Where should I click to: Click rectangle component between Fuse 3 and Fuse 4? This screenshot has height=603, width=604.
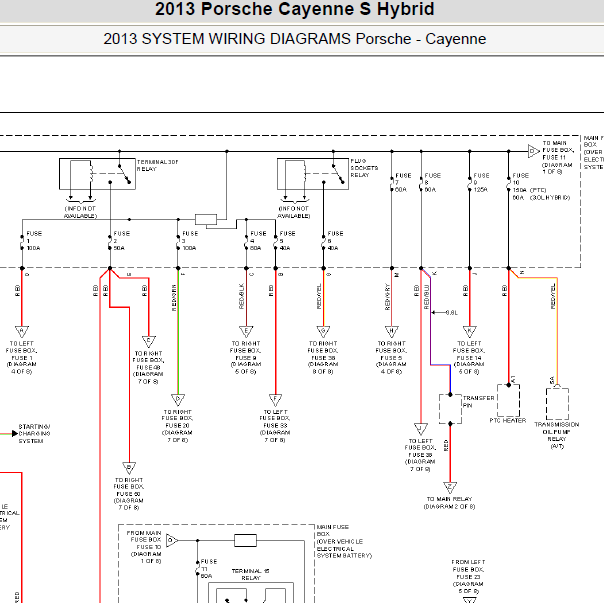(x=206, y=219)
